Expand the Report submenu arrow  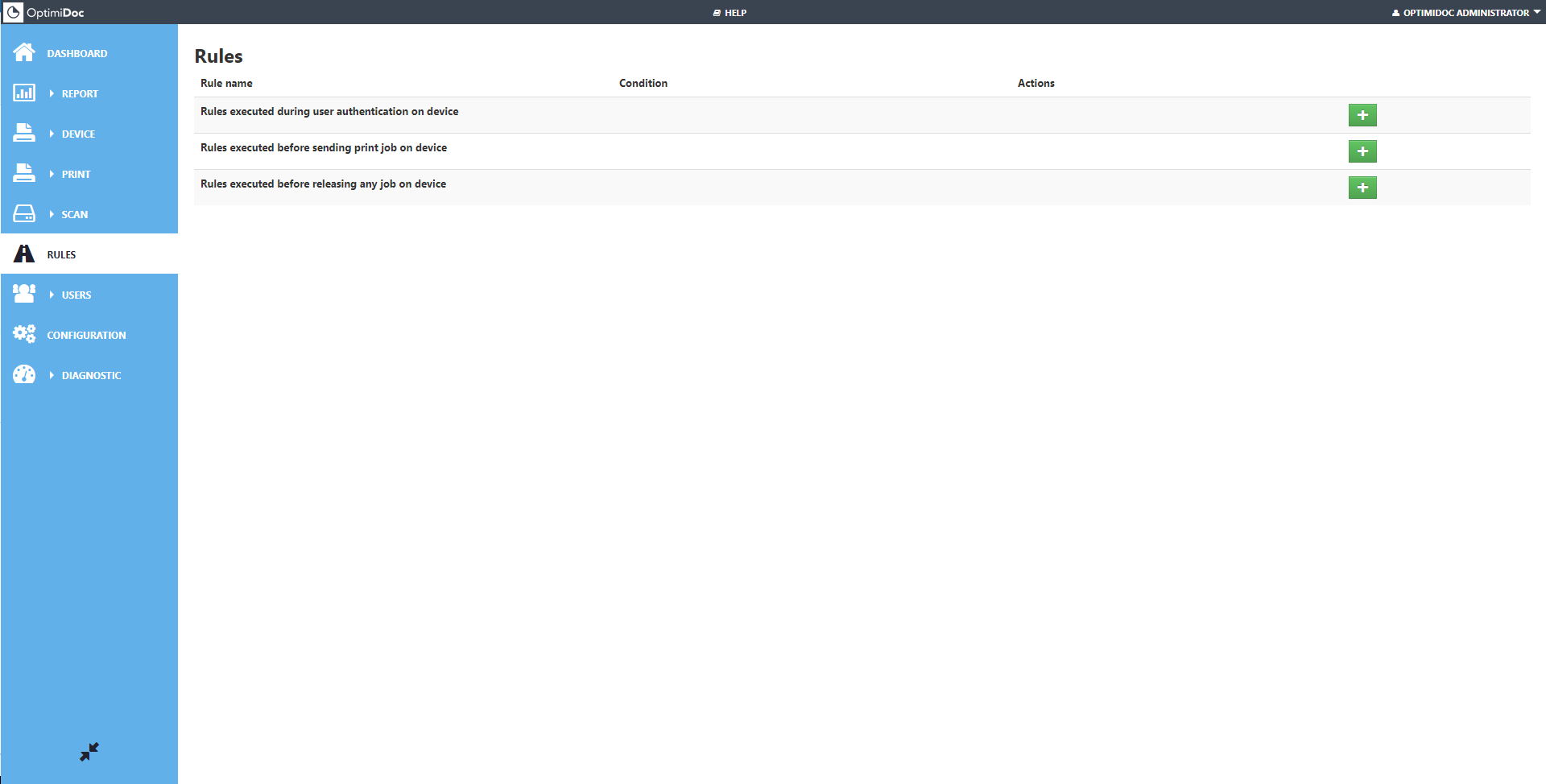tap(52, 93)
